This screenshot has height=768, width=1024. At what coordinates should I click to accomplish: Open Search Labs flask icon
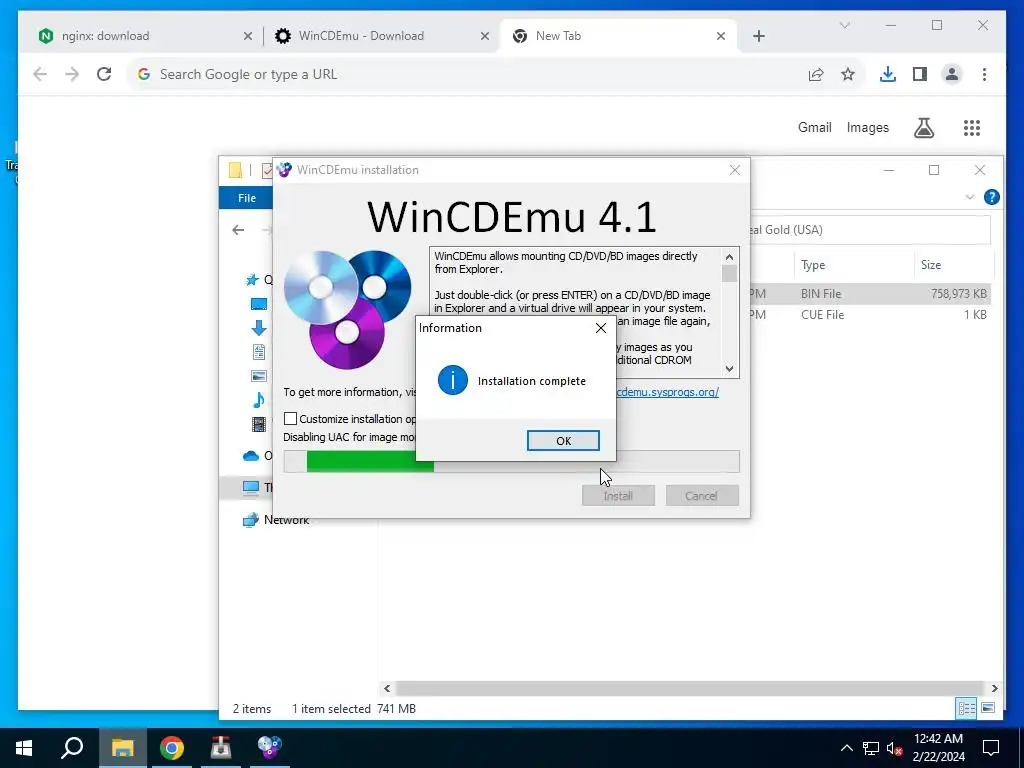[x=923, y=127]
